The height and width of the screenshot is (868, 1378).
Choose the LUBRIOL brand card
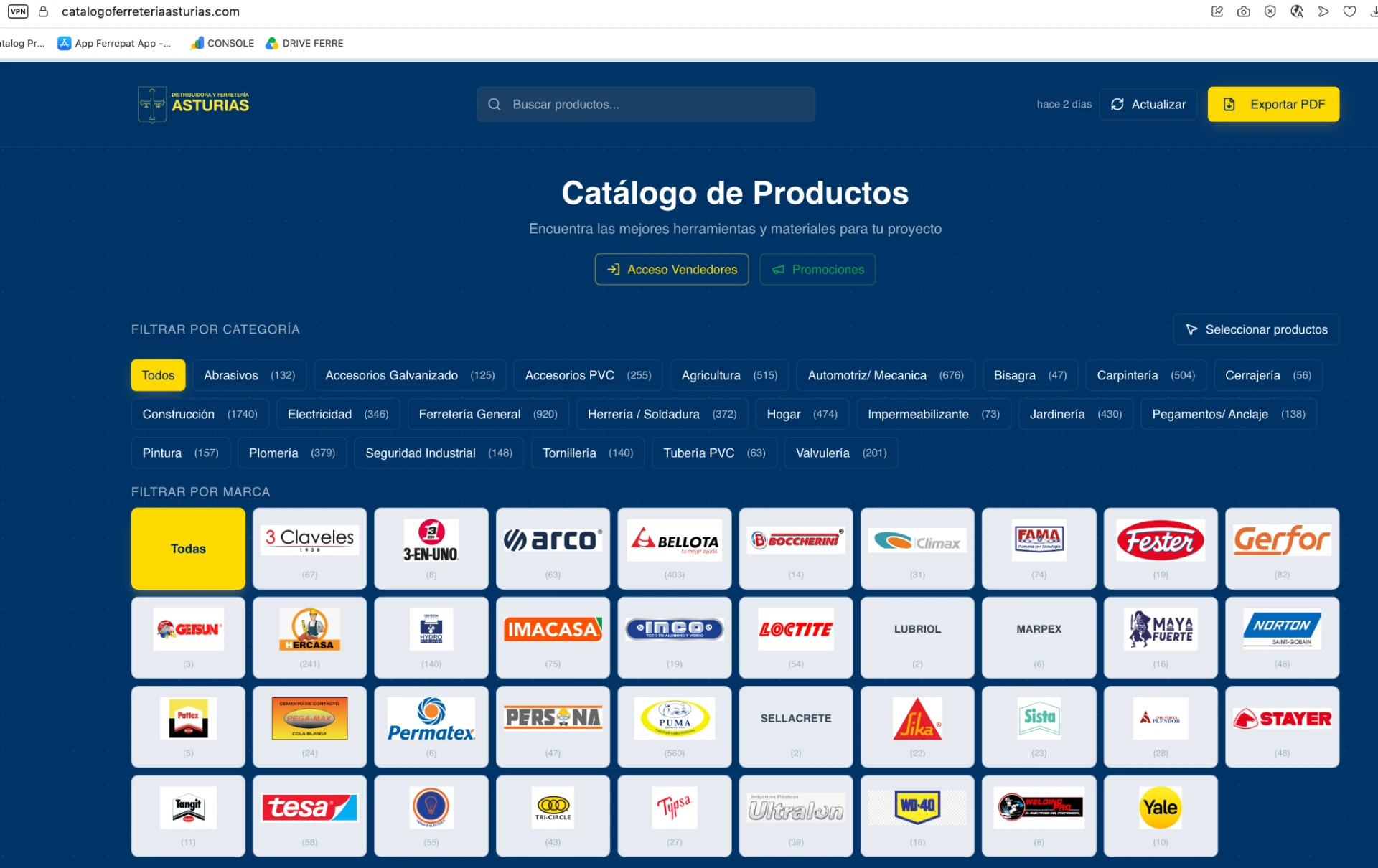[x=917, y=637]
